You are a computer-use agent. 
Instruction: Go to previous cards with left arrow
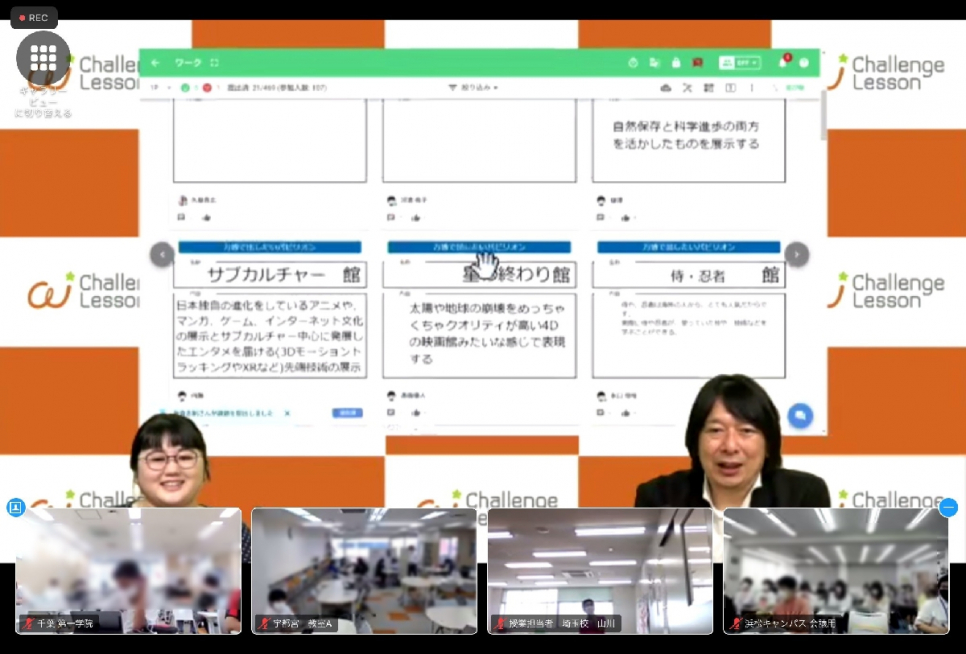162,254
